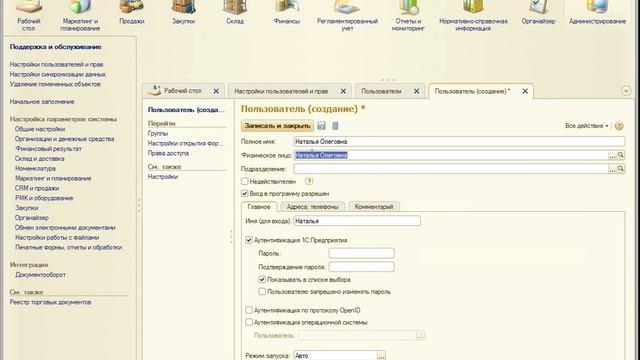Open the Склад section icon

235,7
